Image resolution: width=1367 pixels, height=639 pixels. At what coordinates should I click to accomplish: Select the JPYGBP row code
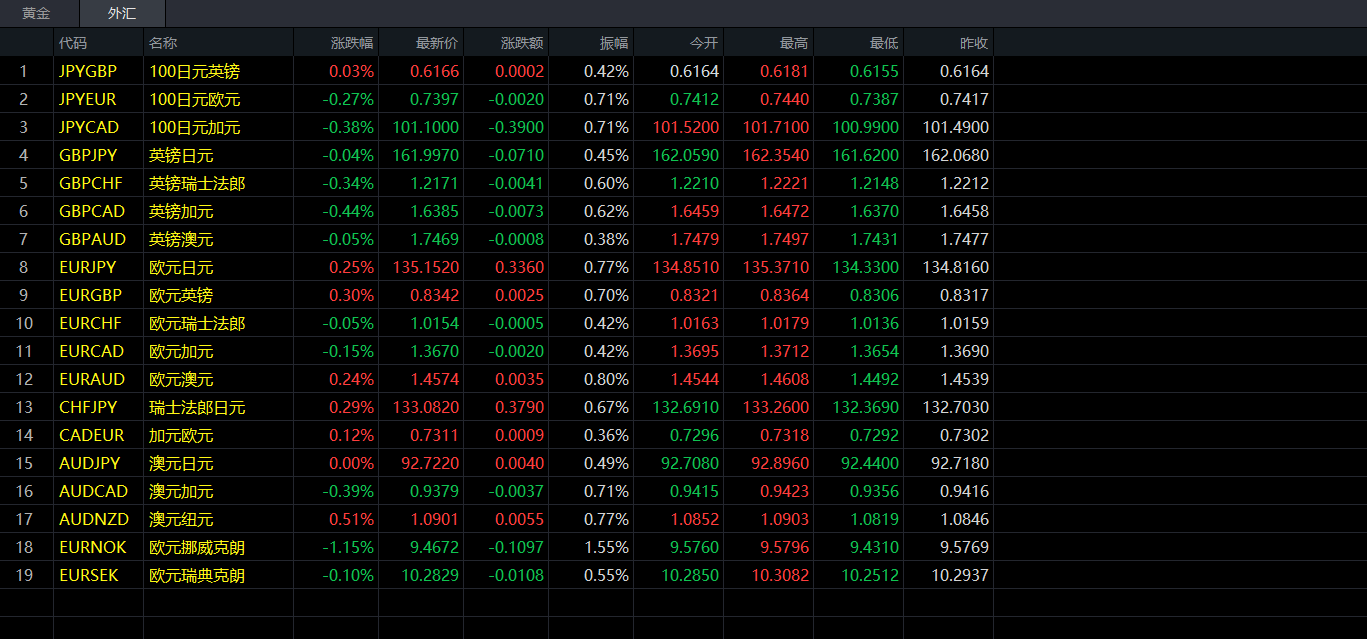pos(88,71)
